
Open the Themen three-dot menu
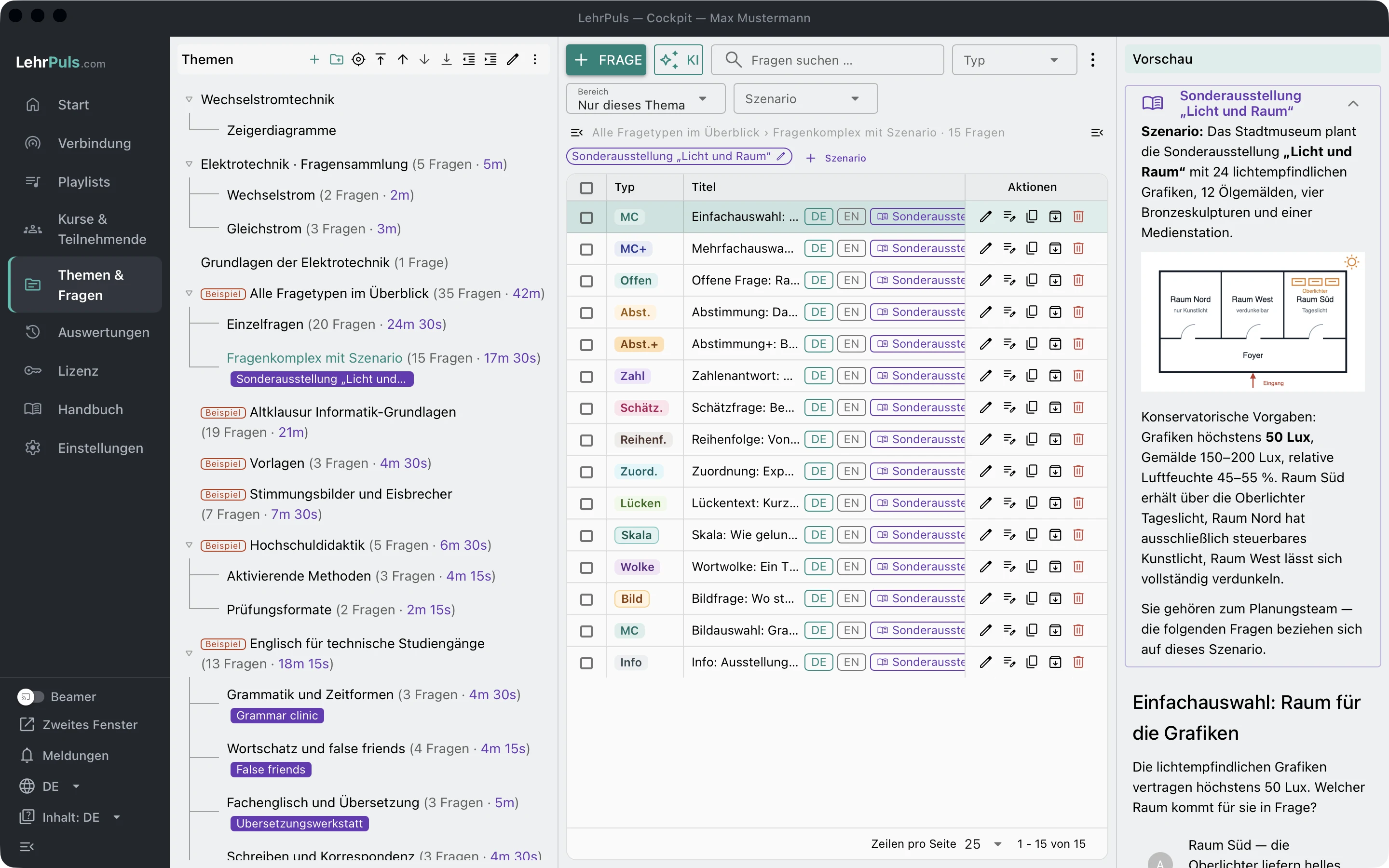tap(535, 60)
